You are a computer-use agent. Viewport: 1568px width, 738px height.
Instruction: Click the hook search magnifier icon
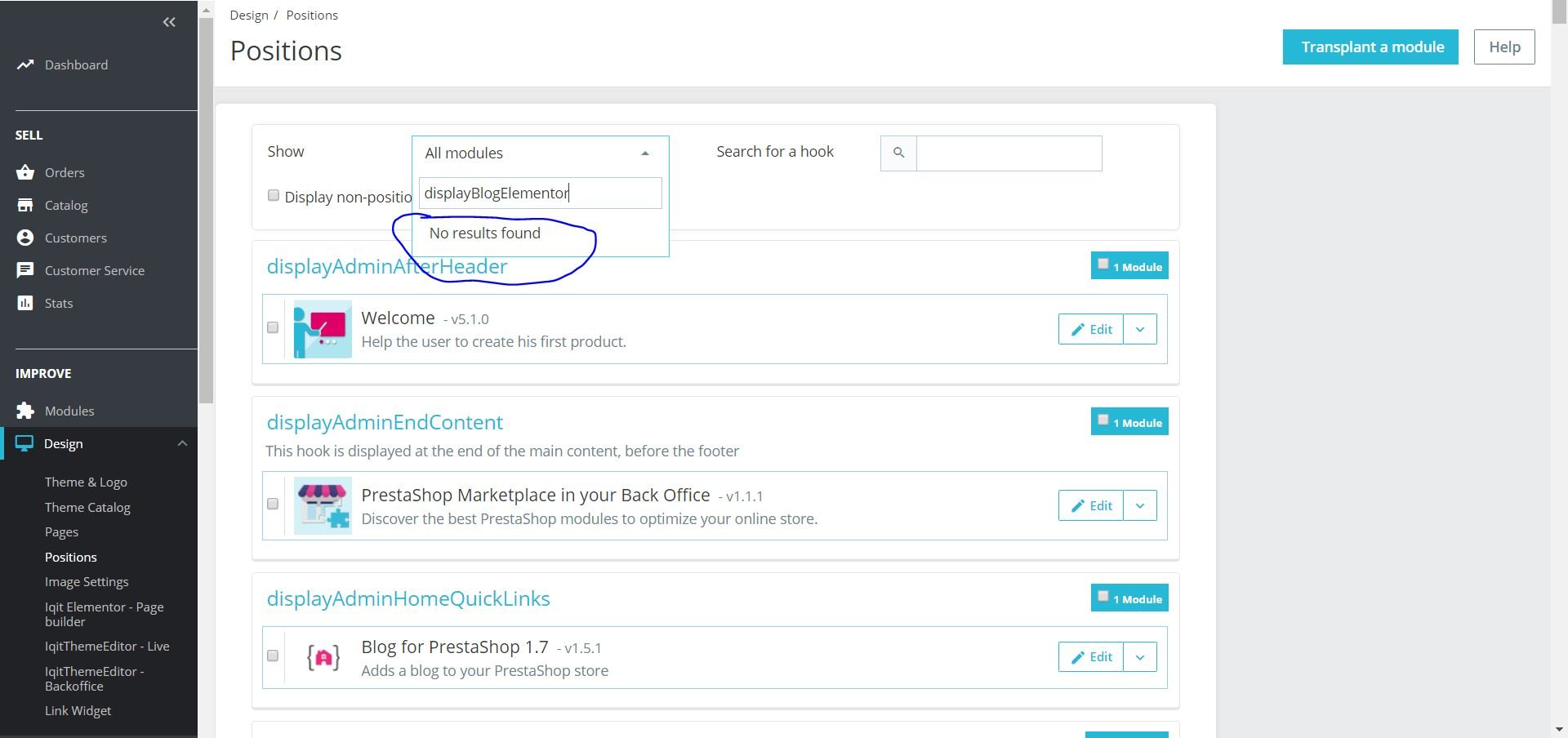point(898,153)
